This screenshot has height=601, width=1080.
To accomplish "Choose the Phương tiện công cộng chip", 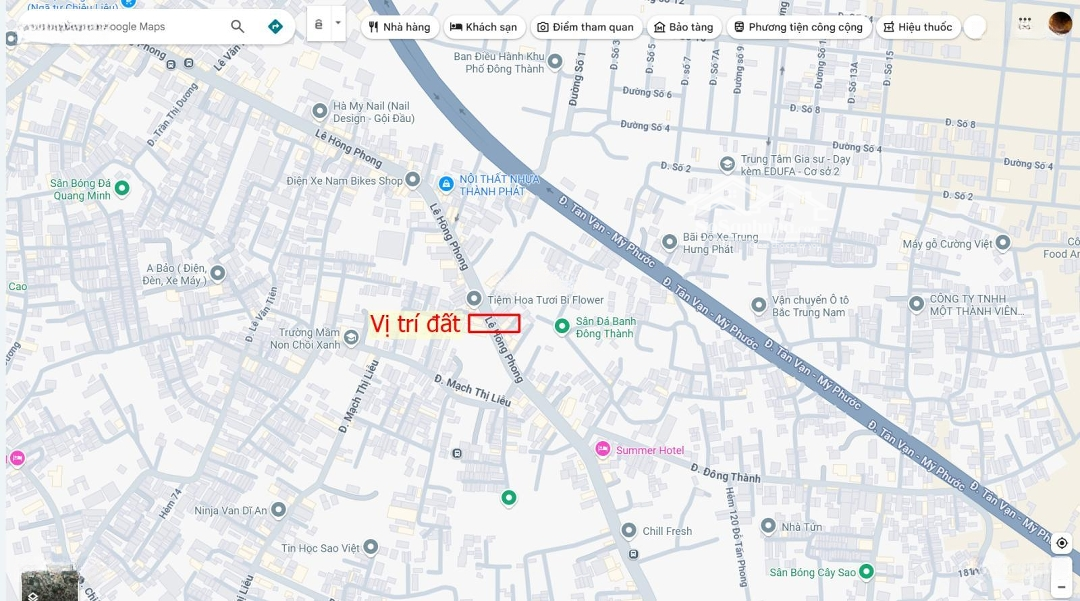I will (798, 27).
